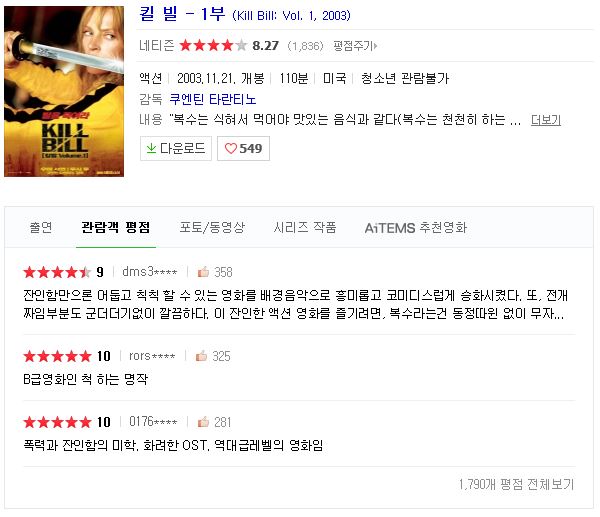Open 평점주기 rating arrow link

pyautogui.click(x=355, y=46)
